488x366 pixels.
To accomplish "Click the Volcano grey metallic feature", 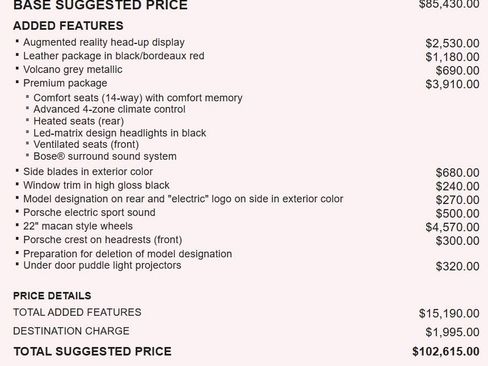I will tap(73, 69).
